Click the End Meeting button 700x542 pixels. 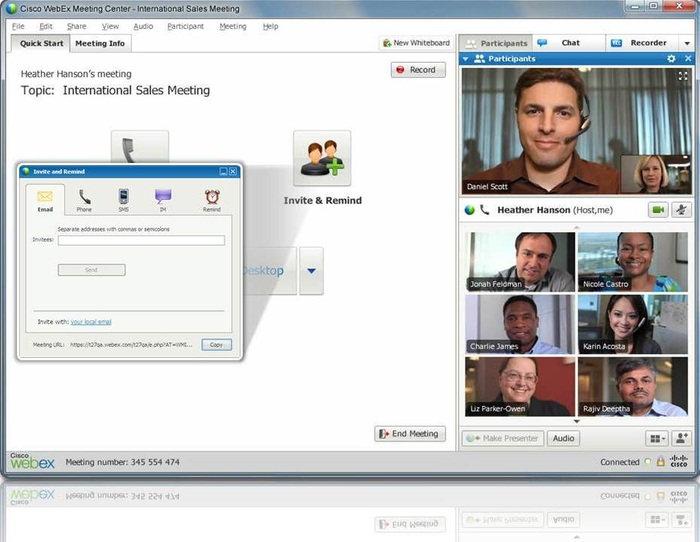point(410,434)
